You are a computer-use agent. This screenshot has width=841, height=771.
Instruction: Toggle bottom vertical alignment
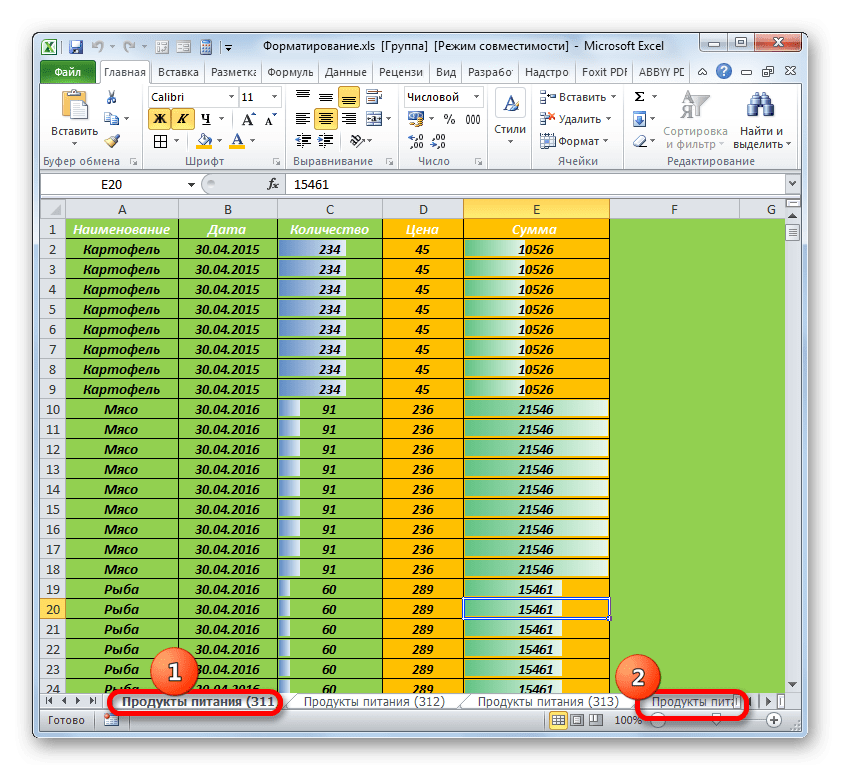tap(349, 97)
